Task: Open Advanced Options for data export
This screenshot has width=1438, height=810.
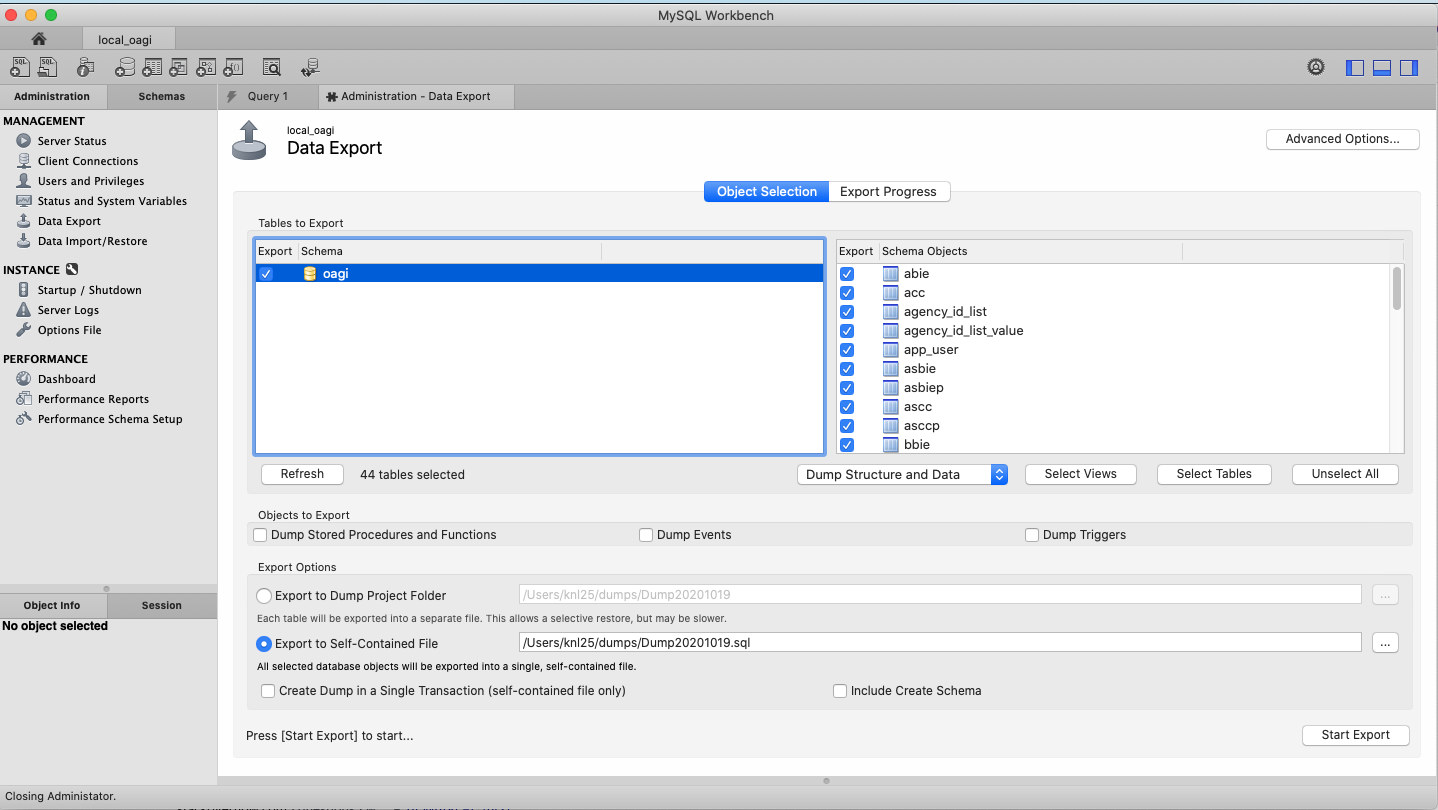Action: click(1343, 139)
